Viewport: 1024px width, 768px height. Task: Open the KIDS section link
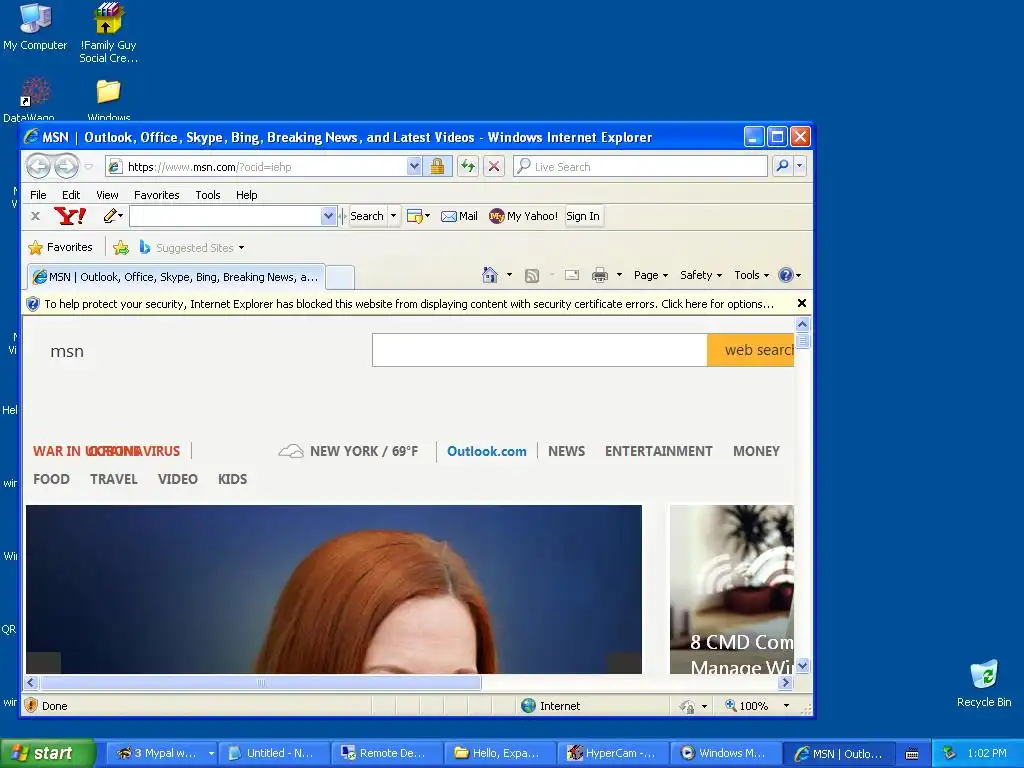pos(232,479)
